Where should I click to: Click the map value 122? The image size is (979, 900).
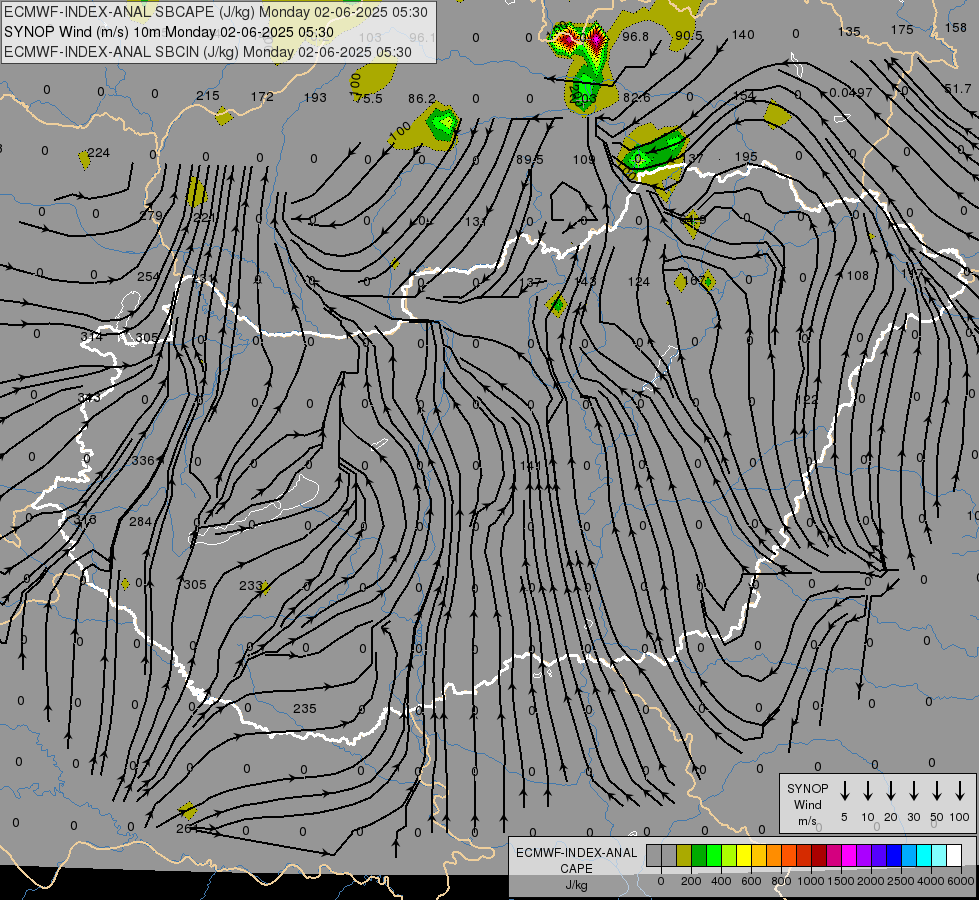point(807,399)
